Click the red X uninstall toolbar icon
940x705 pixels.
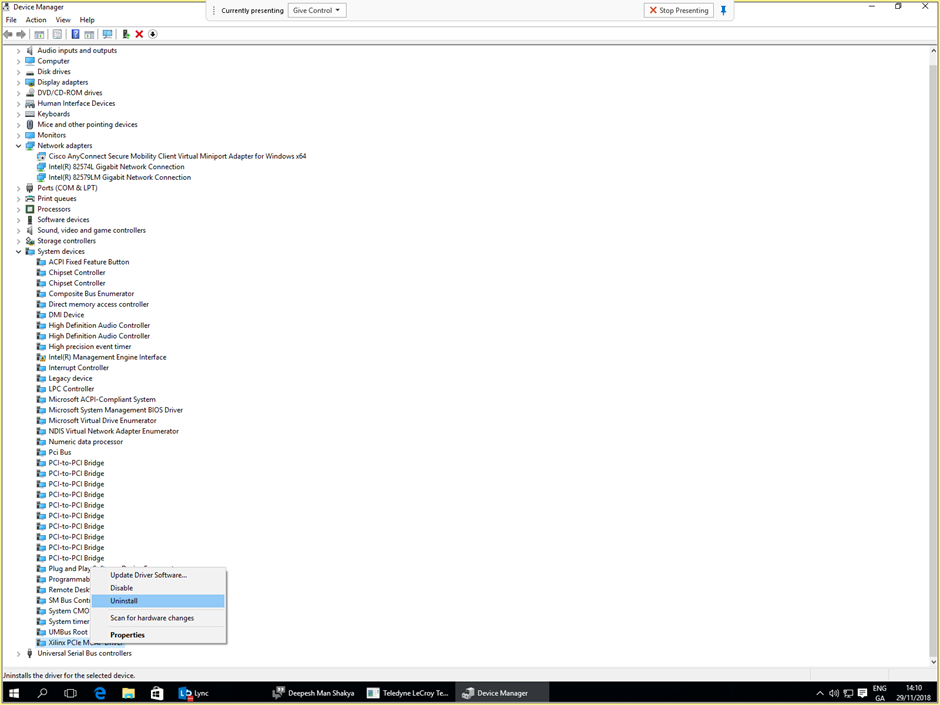138,34
